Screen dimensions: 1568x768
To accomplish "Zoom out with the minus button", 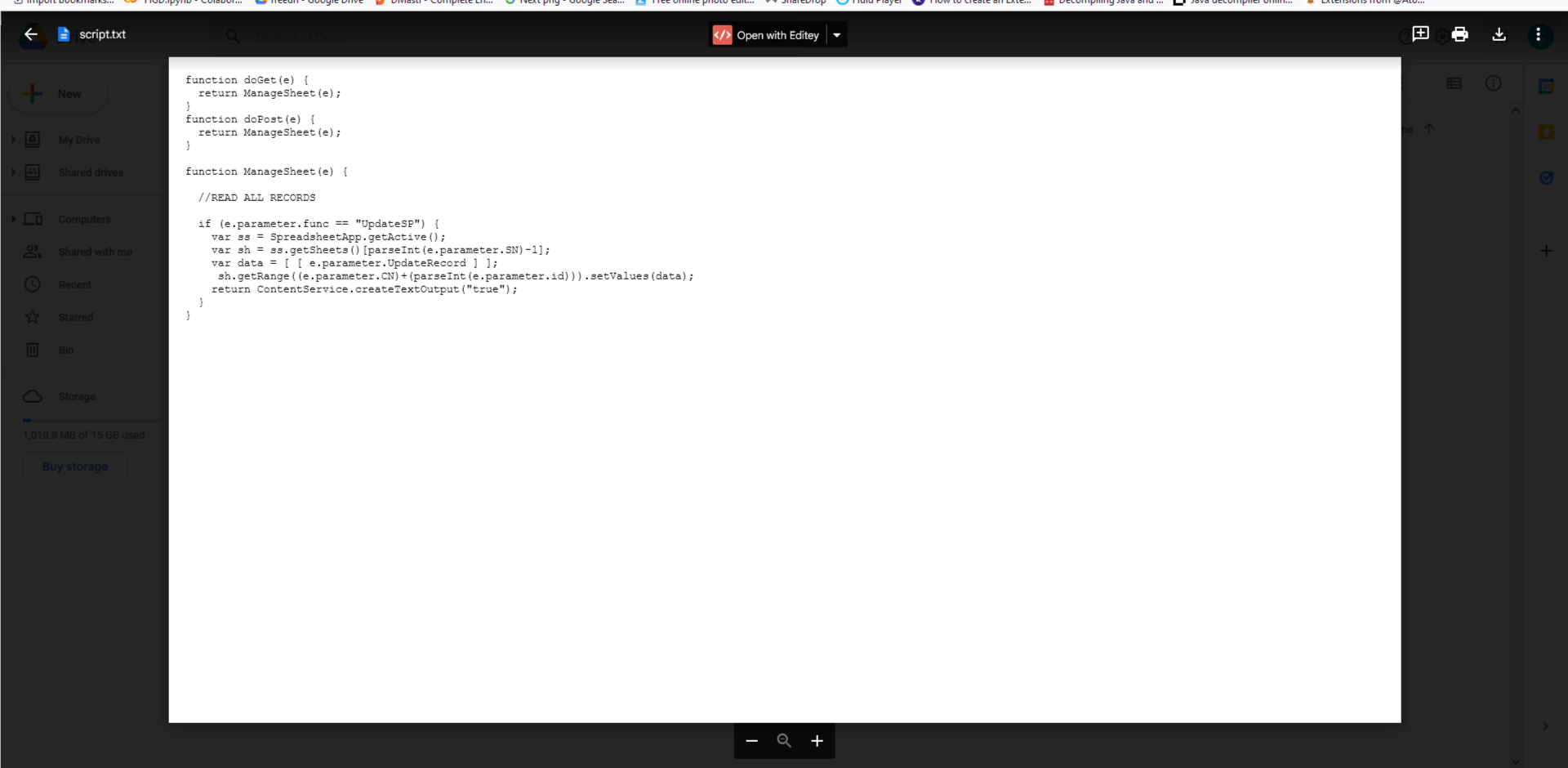I will click(752, 741).
